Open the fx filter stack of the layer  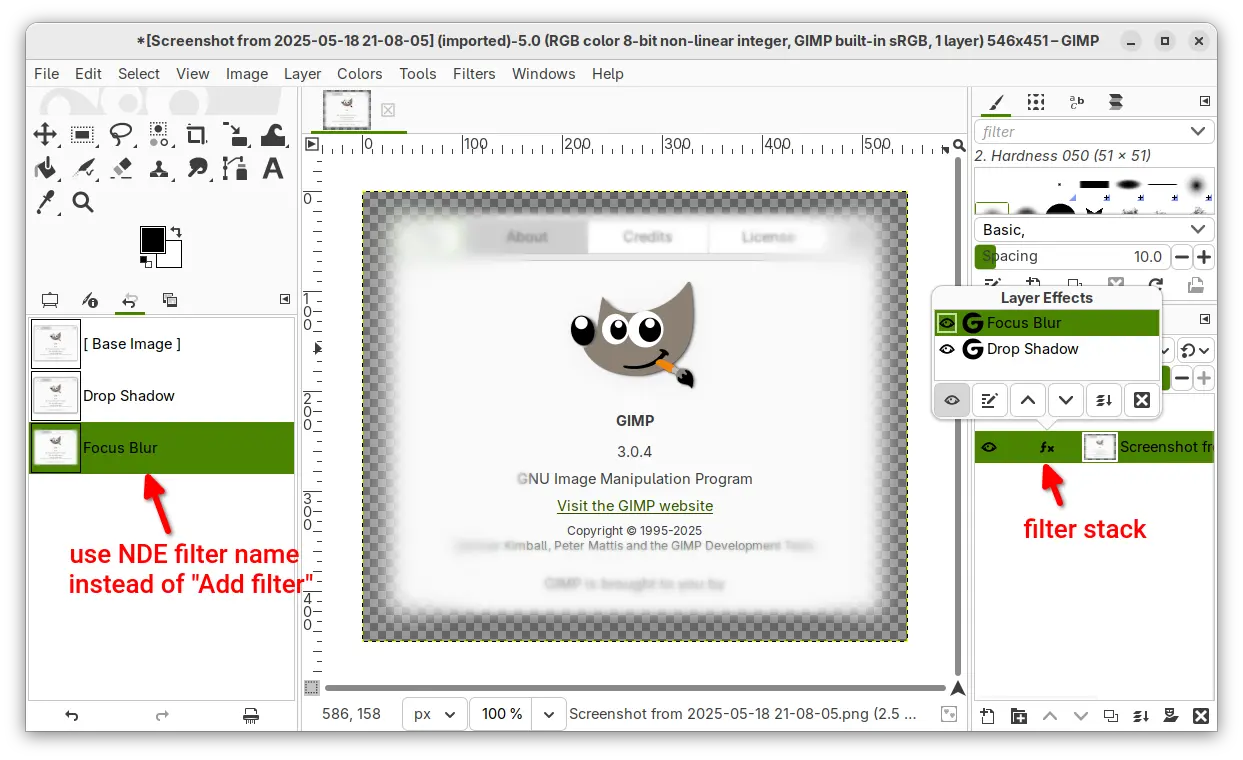click(x=1047, y=447)
